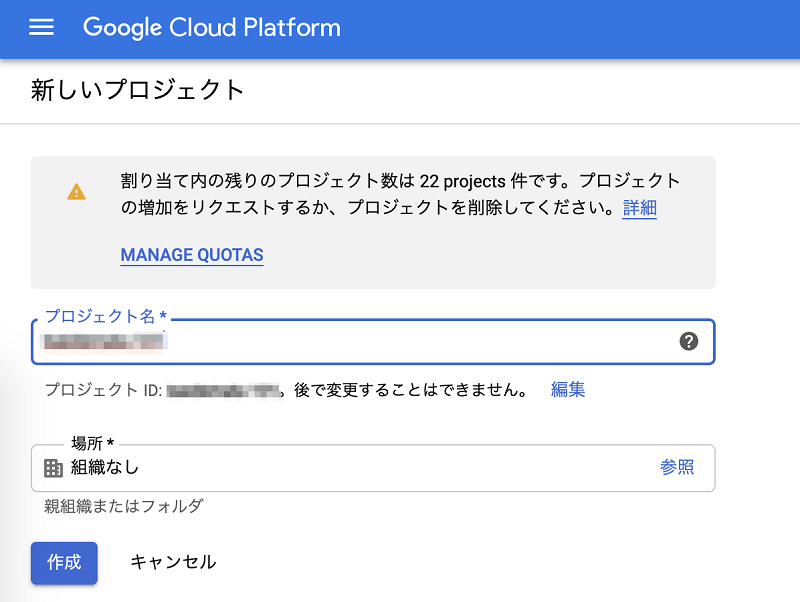
Task: Click 参照 to browse locations
Action: (x=677, y=467)
